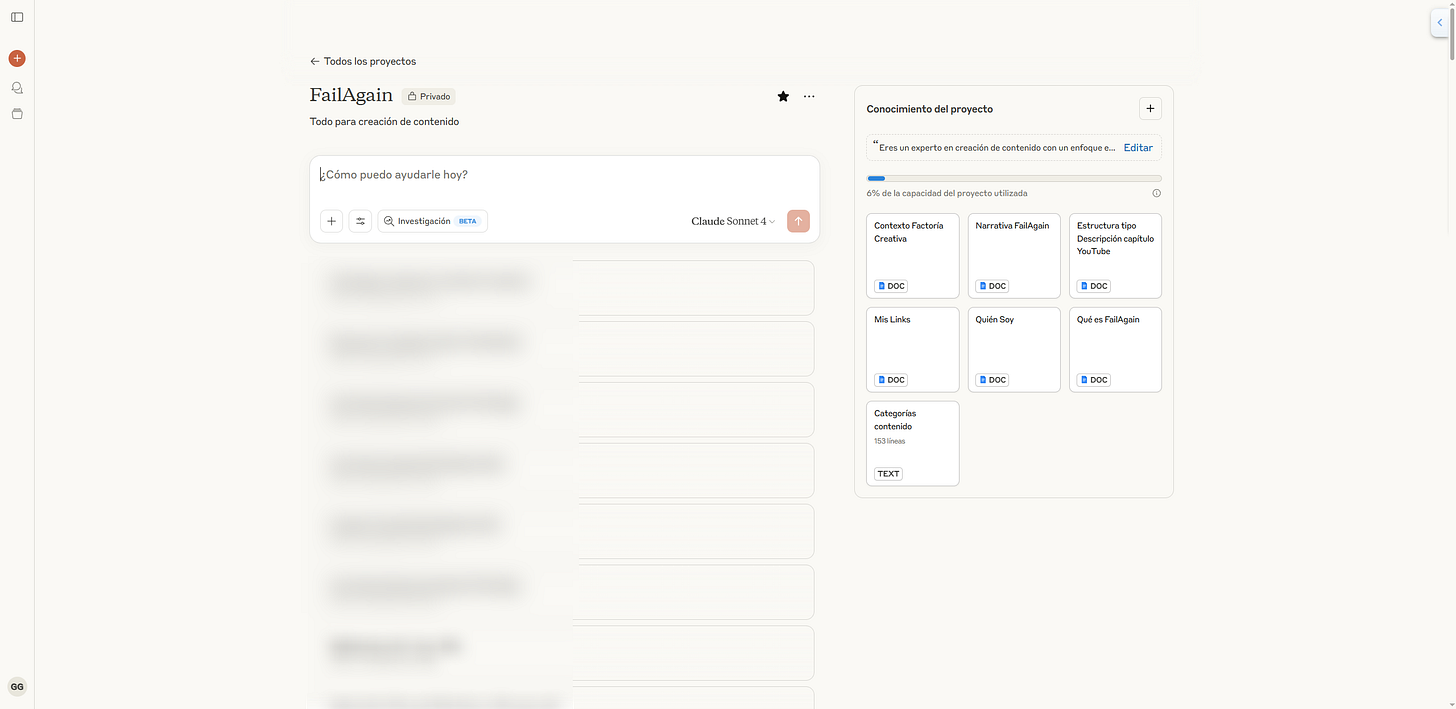
Task: Click the 153 líneas label
Action: tap(890, 441)
